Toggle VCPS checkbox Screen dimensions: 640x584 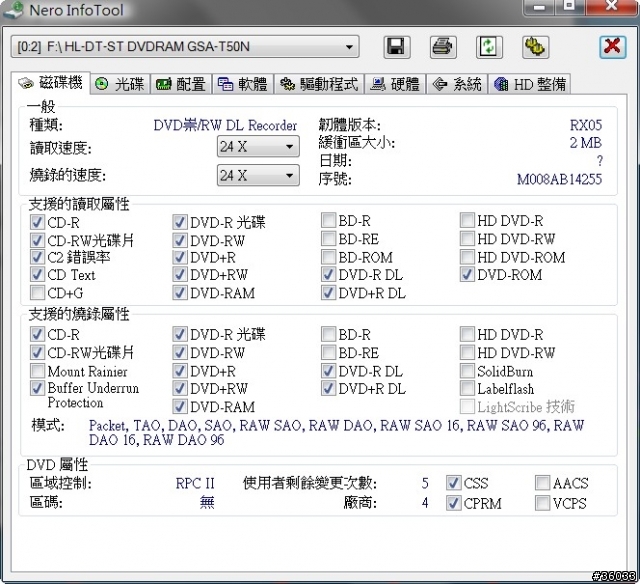(x=542, y=503)
